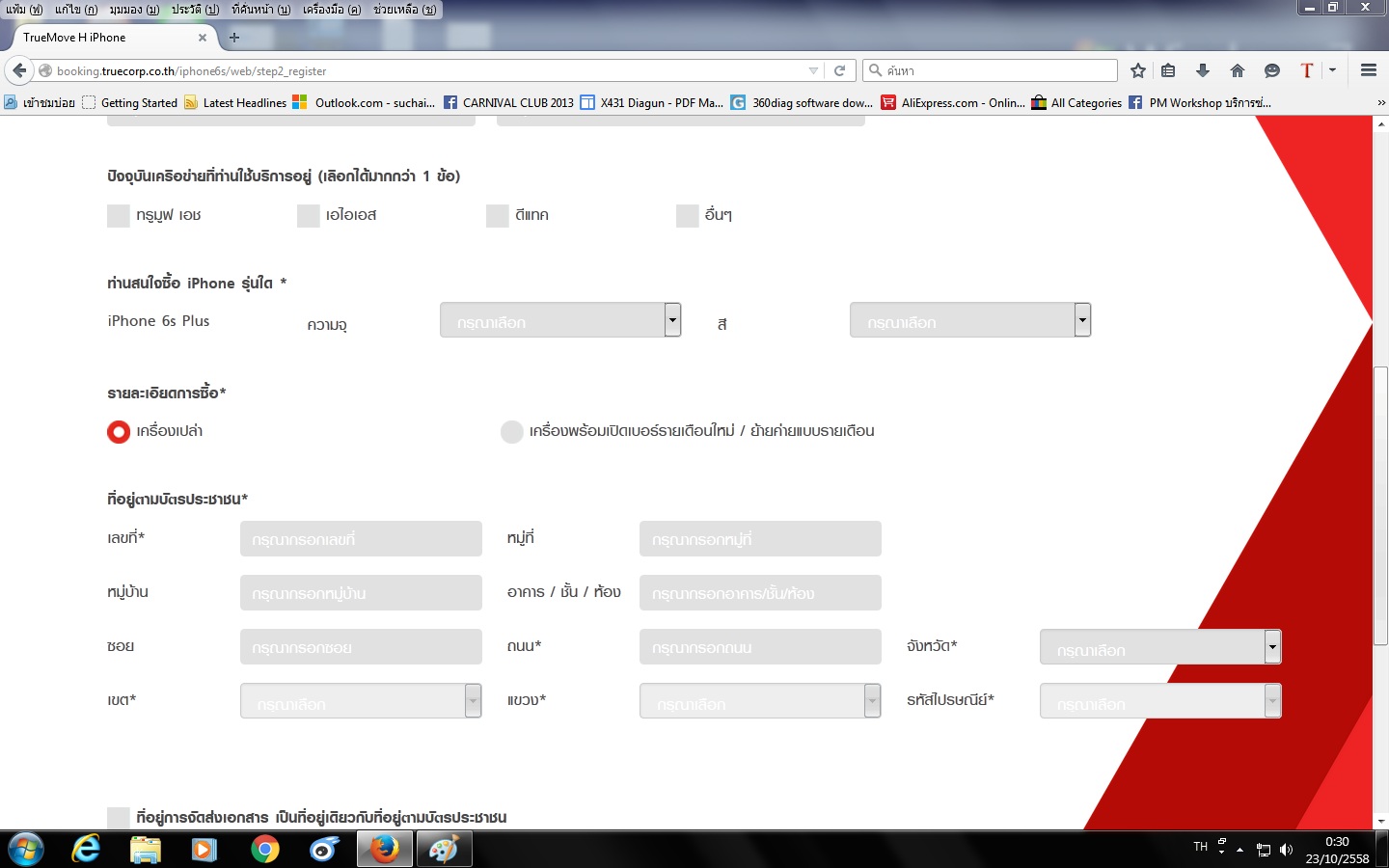Open the Downloads arrow icon
Image resolution: width=1389 pixels, height=868 pixels.
click(1203, 70)
